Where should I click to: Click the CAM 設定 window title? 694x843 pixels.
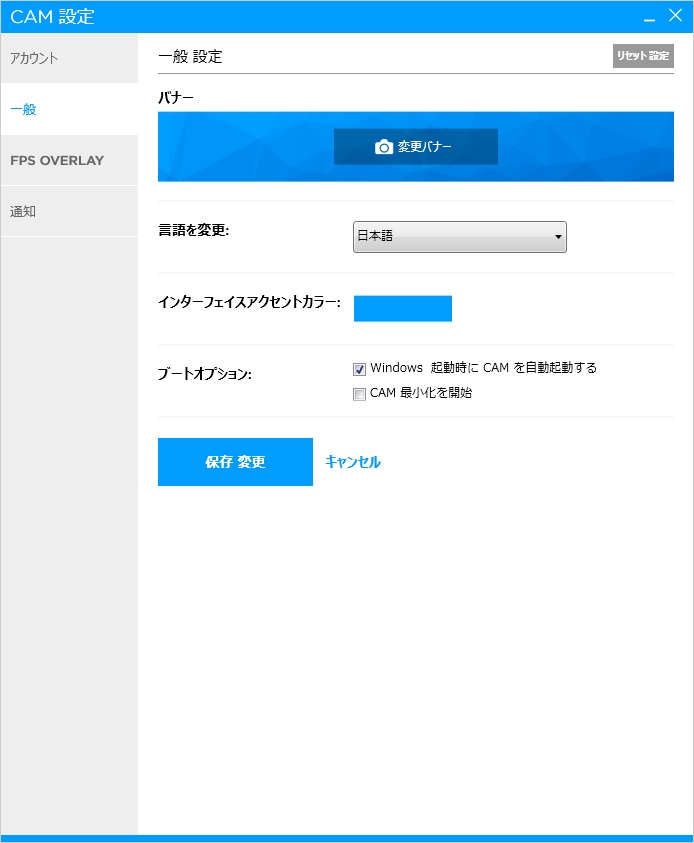click(52, 17)
